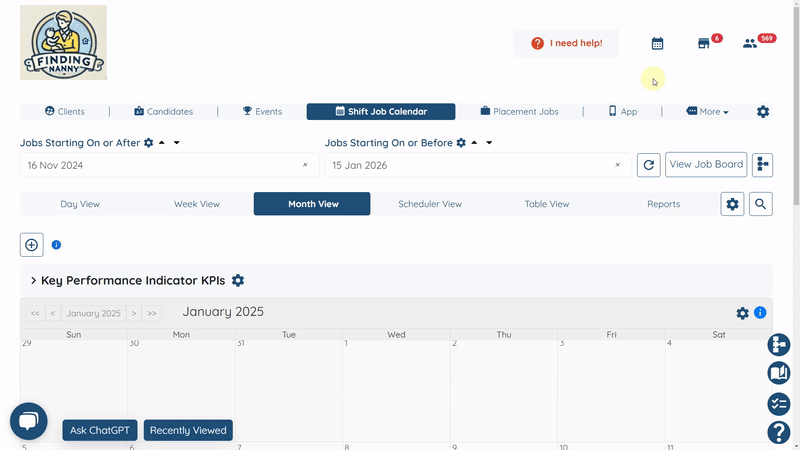Select Month View tab

(x=312, y=204)
